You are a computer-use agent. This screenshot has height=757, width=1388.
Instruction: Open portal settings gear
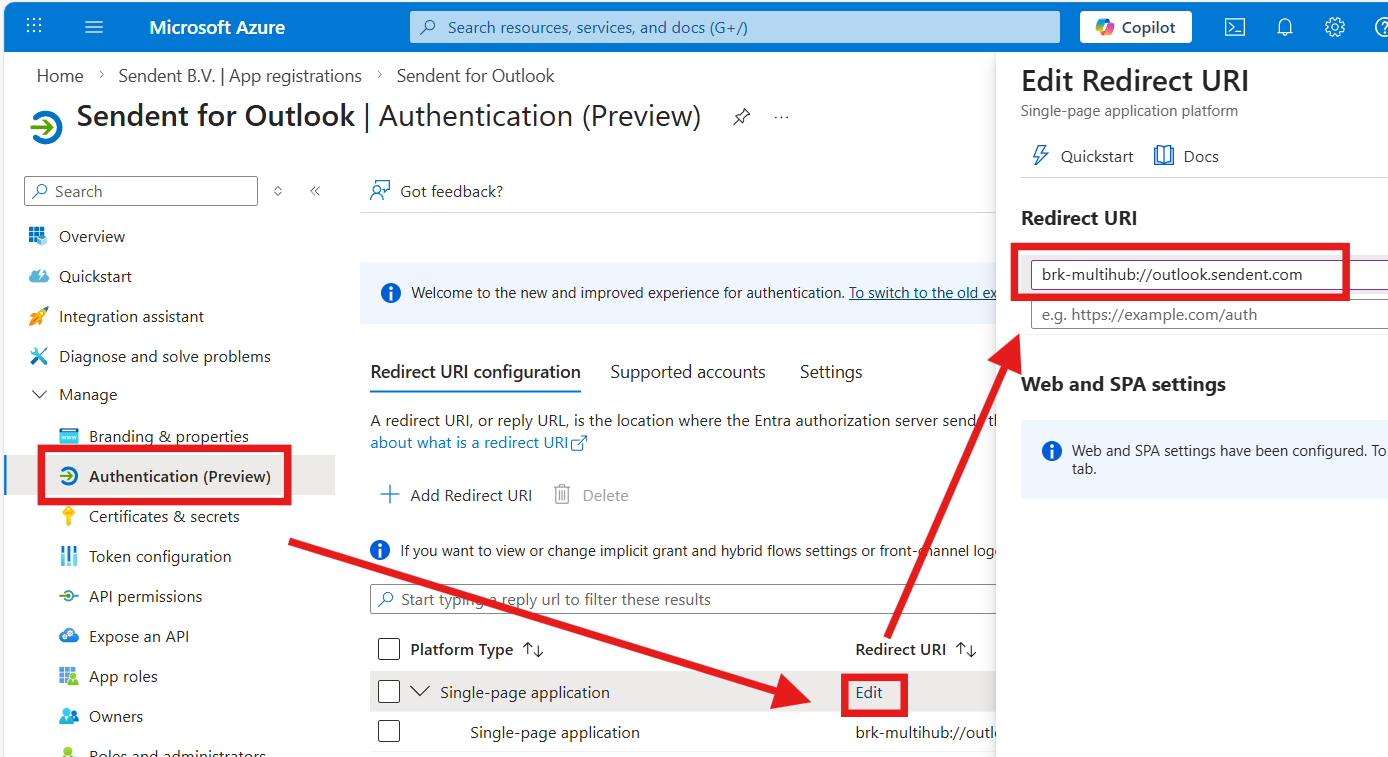pyautogui.click(x=1335, y=27)
